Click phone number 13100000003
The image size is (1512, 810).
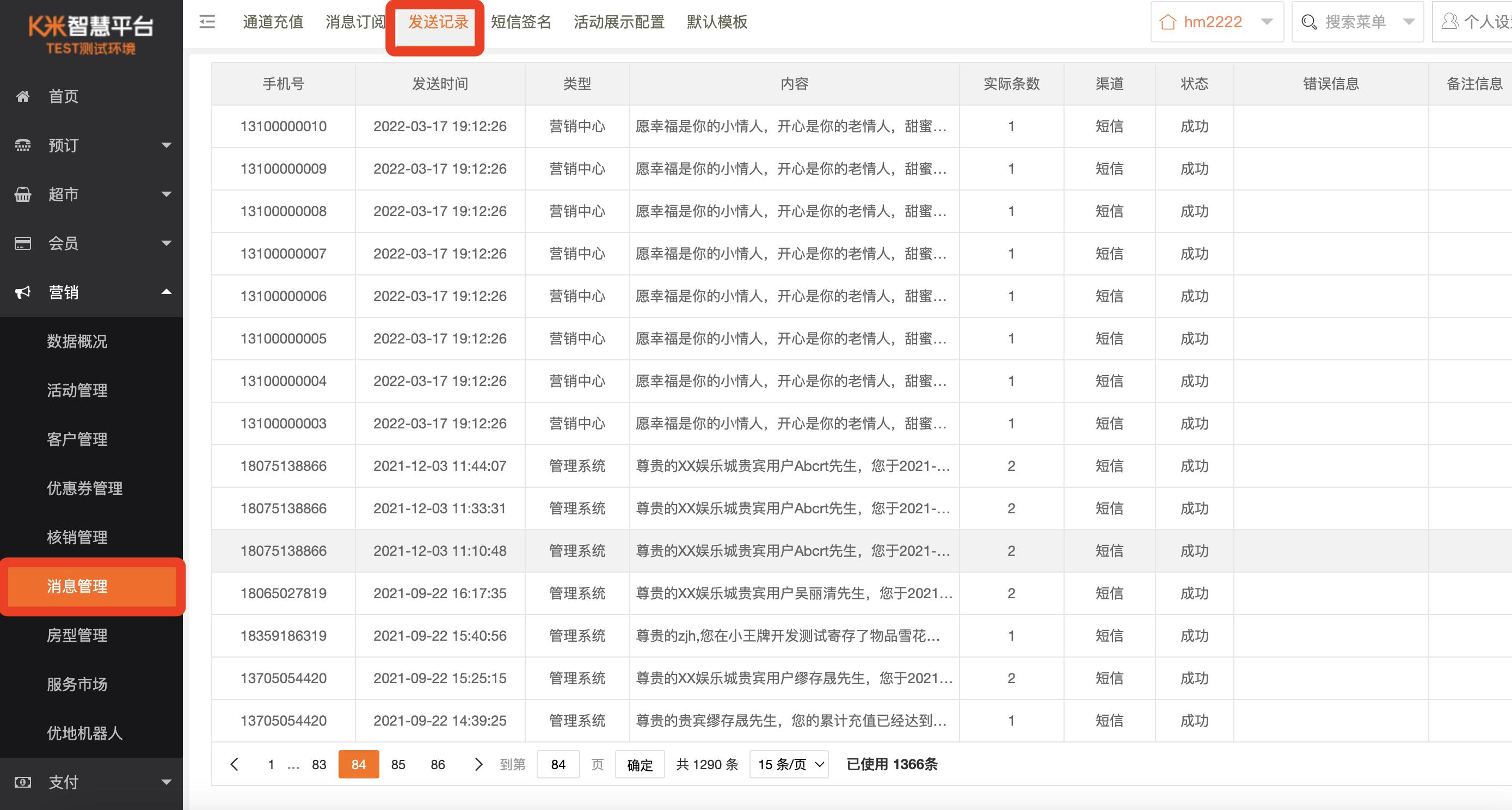(x=284, y=423)
